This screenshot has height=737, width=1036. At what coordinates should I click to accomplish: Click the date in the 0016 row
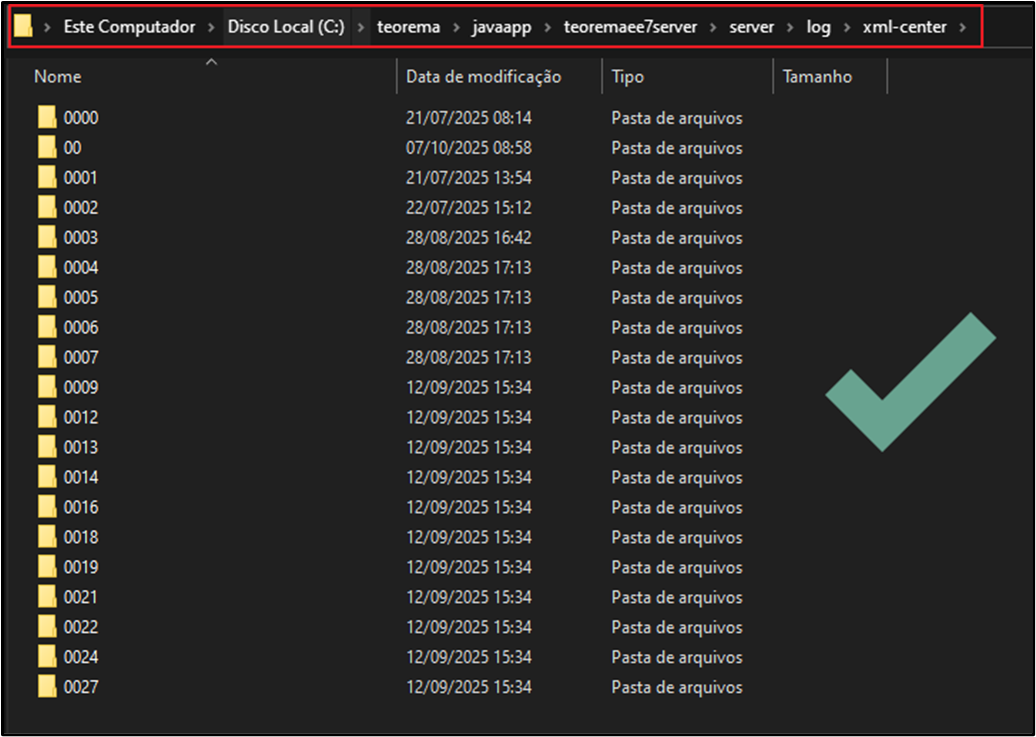tap(469, 508)
